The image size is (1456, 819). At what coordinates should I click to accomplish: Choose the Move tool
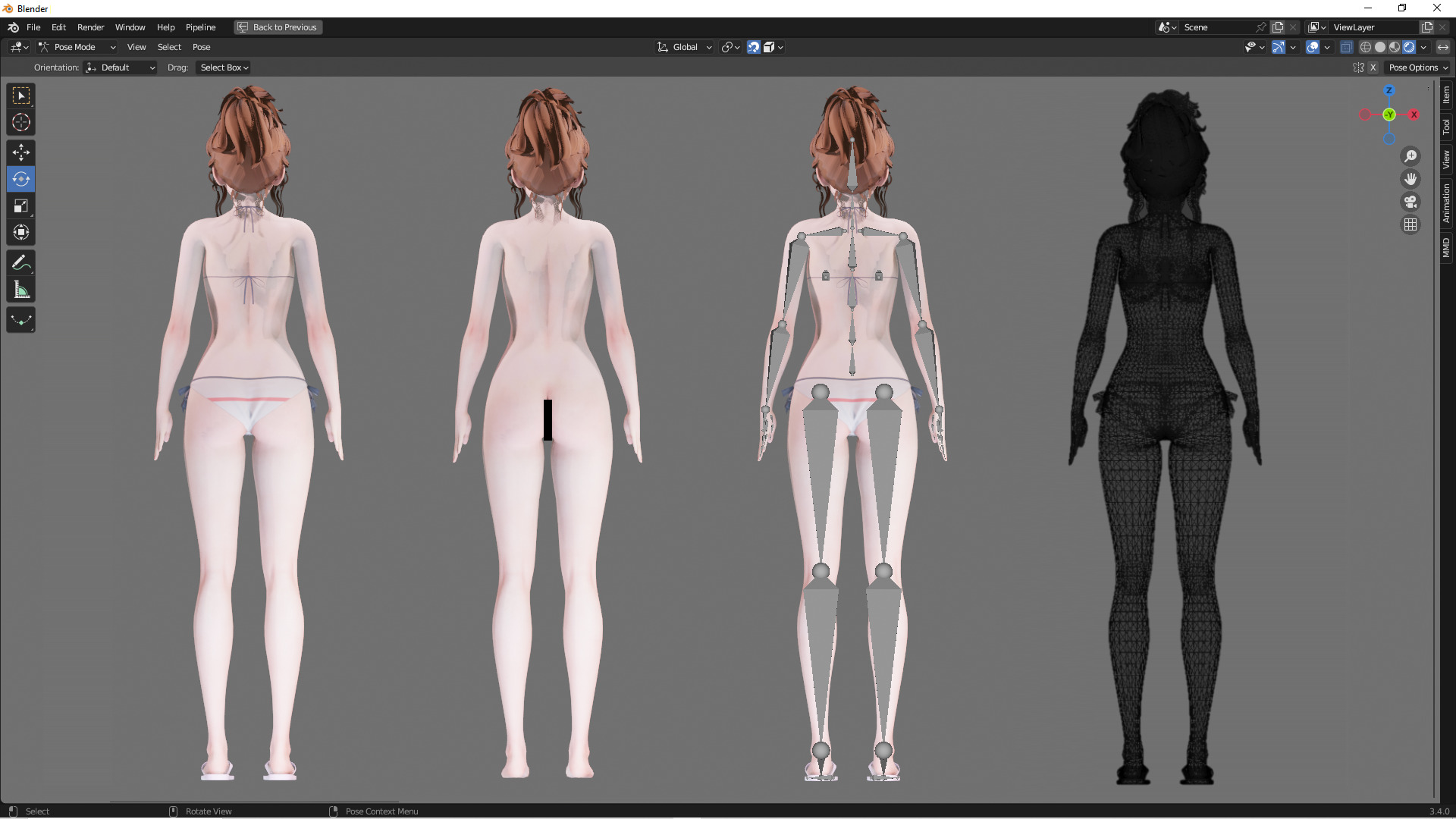[x=21, y=152]
